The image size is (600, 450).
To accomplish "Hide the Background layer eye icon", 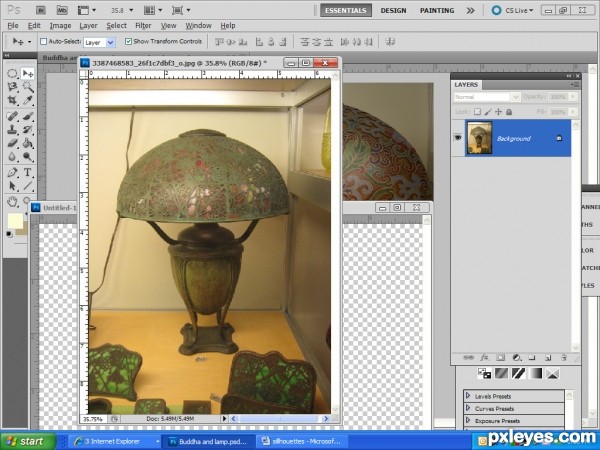I will tap(458, 137).
